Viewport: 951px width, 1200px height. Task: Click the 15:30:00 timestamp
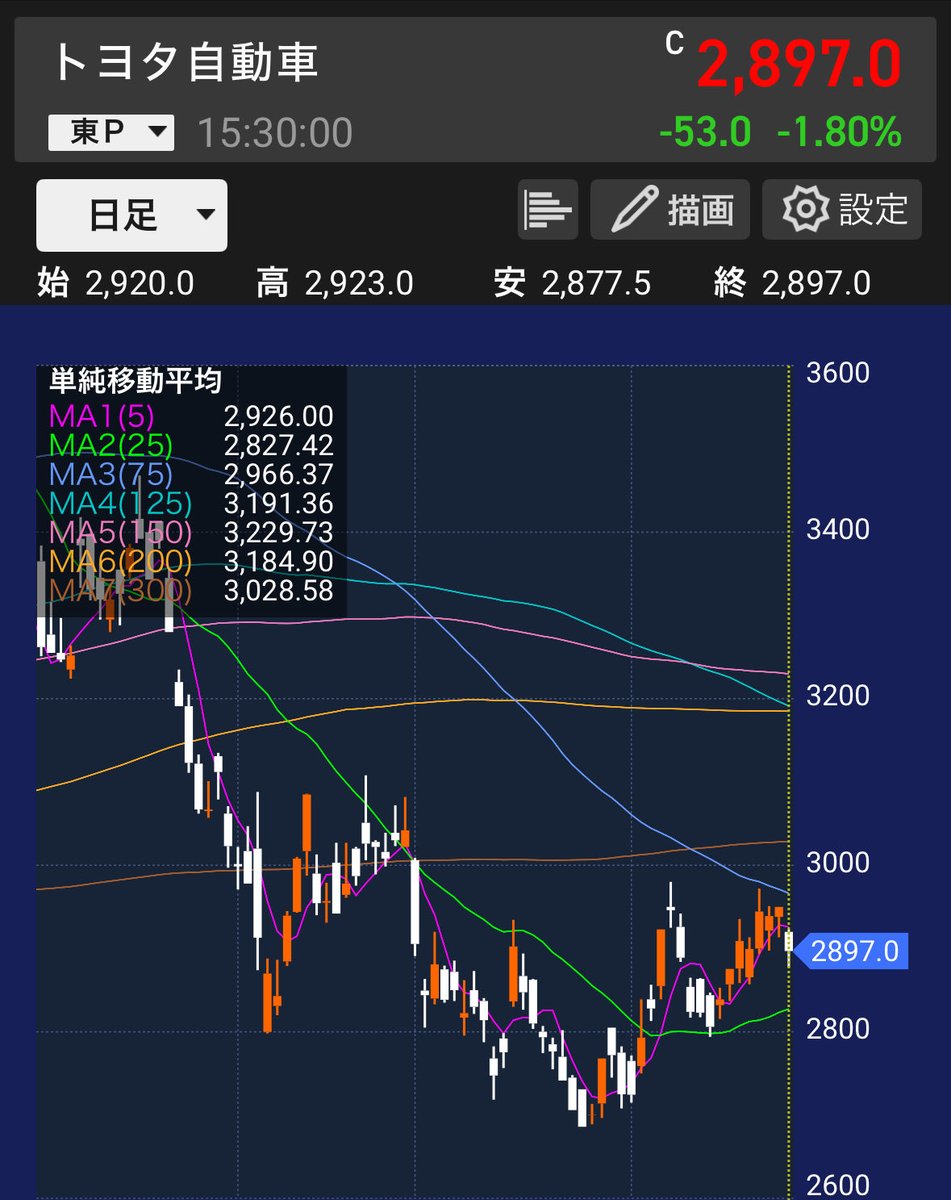point(275,133)
